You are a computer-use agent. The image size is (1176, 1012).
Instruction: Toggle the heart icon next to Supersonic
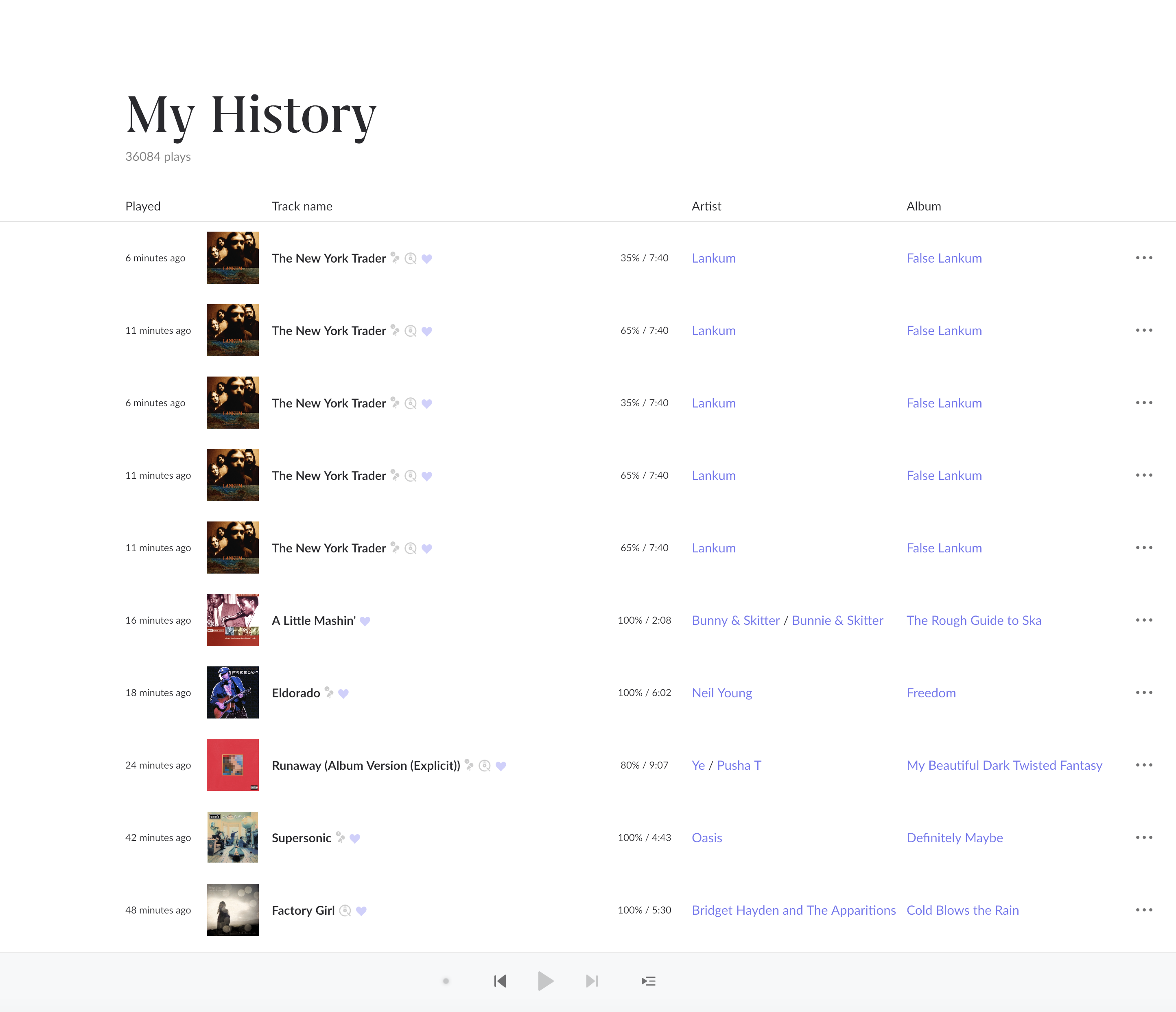pyautogui.click(x=355, y=839)
